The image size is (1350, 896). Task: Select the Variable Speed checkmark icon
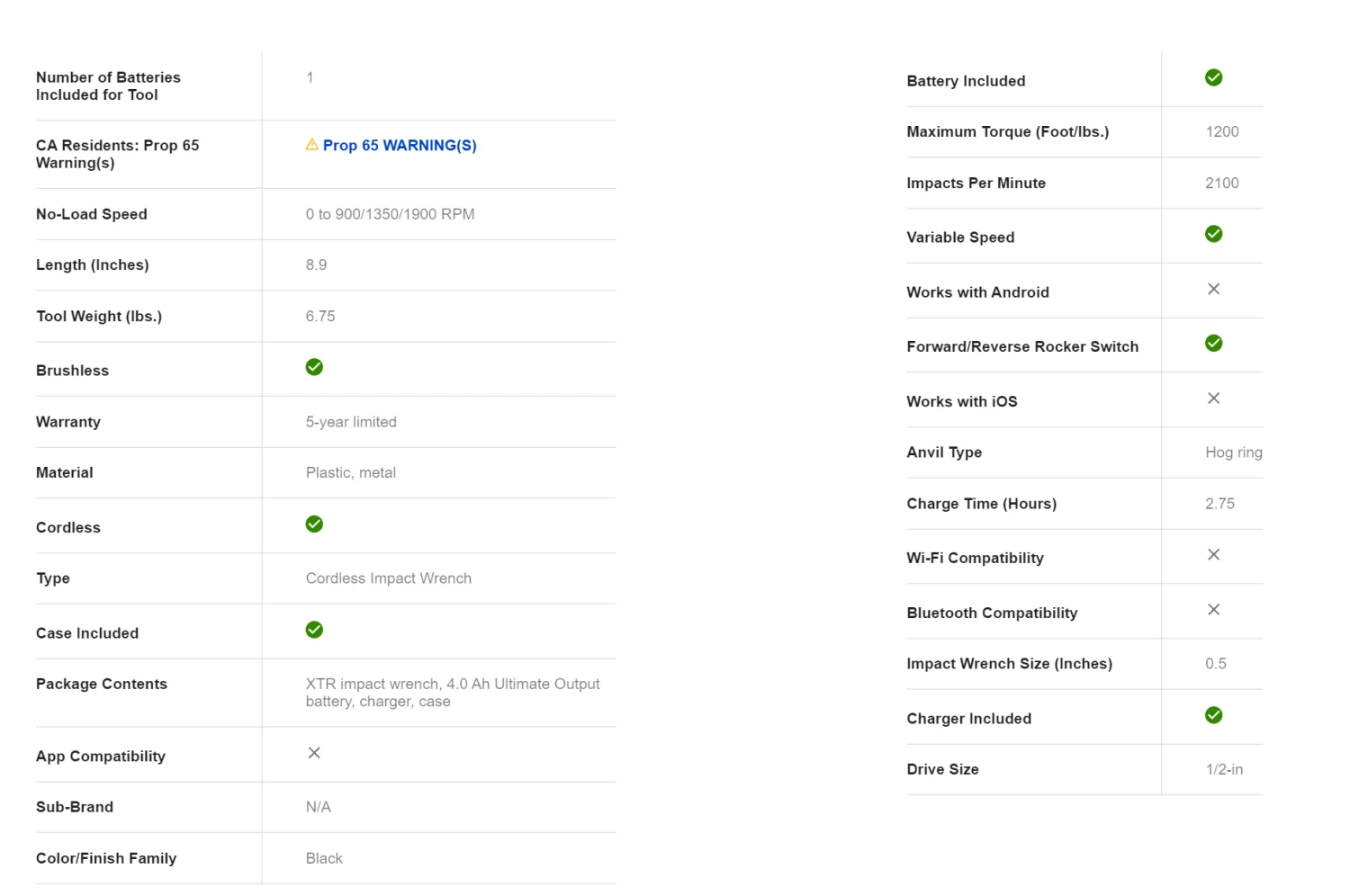(x=1213, y=234)
